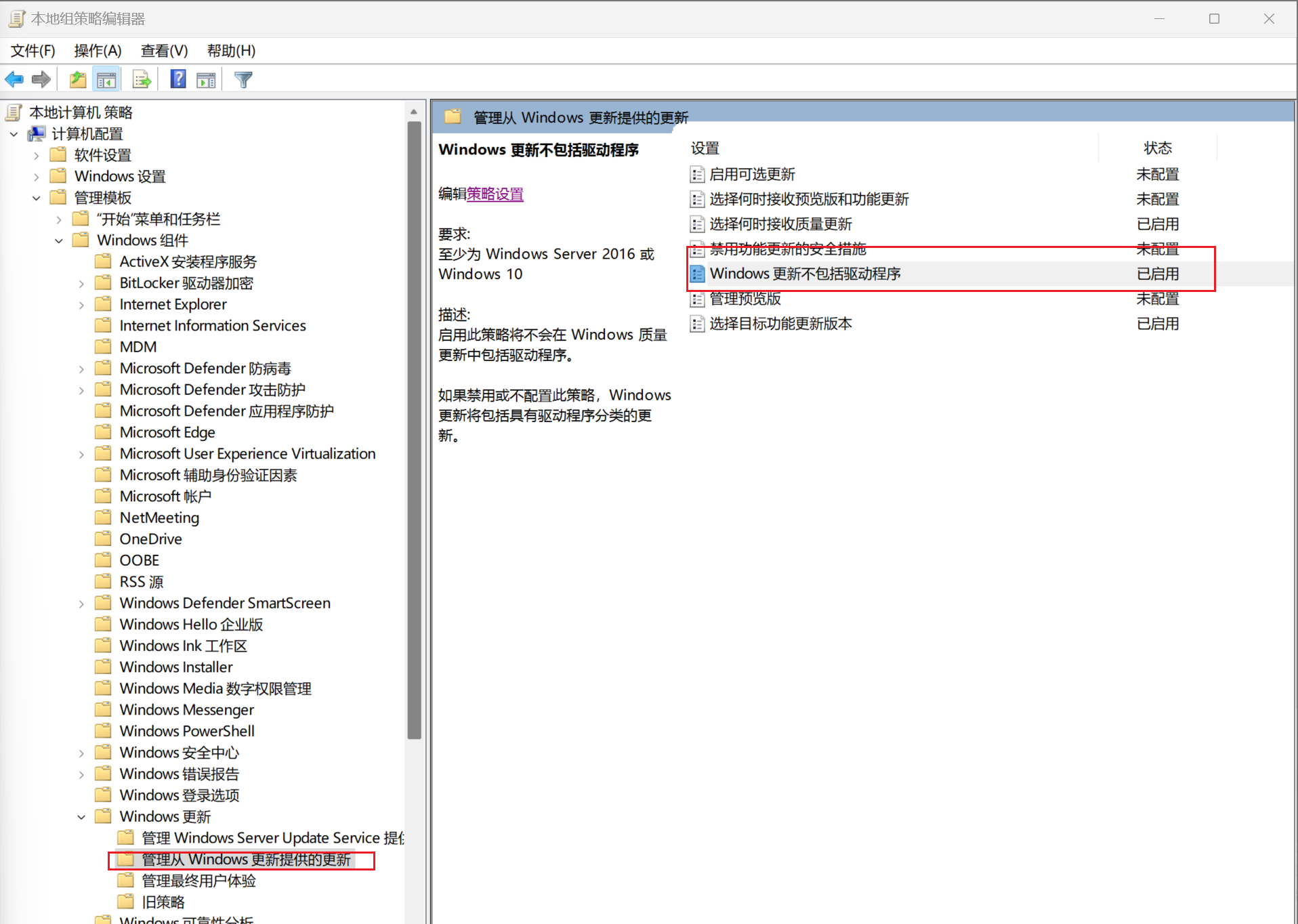Click the policy icon of 启用可选更新
Viewport: 1298px width, 924px height.
[x=697, y=175]
